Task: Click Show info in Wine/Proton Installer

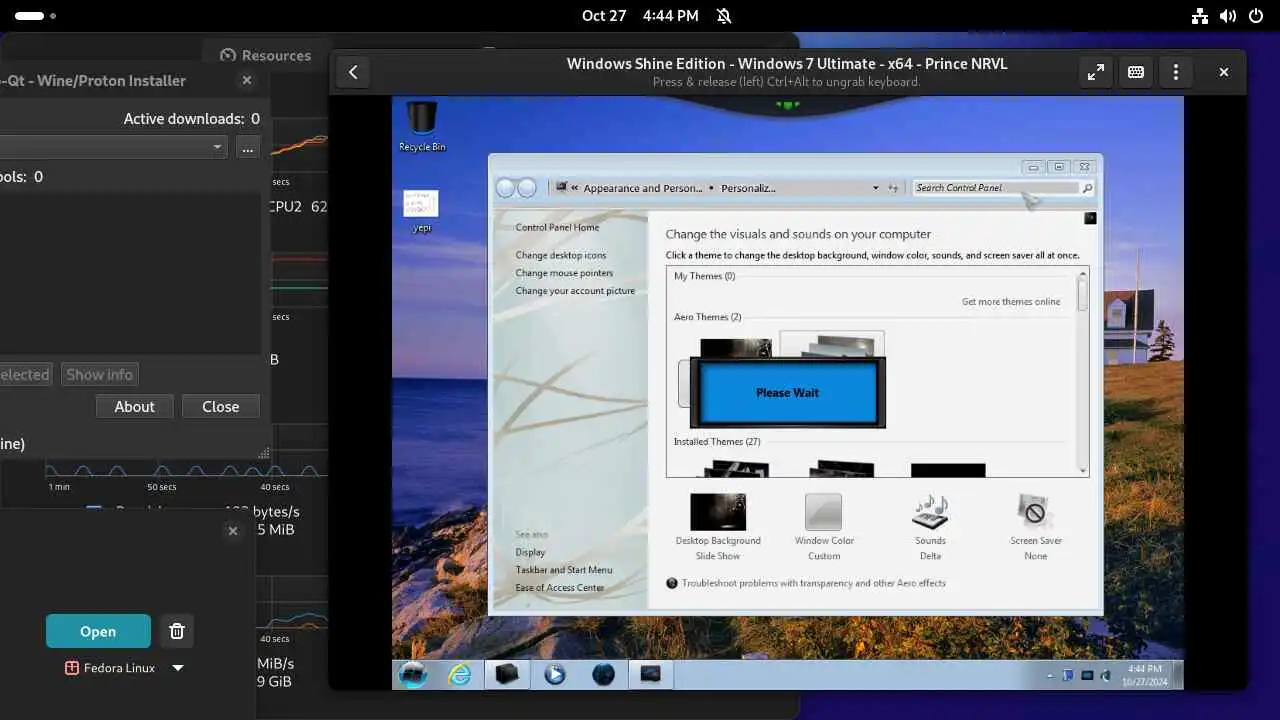Action: pos(99,375)
